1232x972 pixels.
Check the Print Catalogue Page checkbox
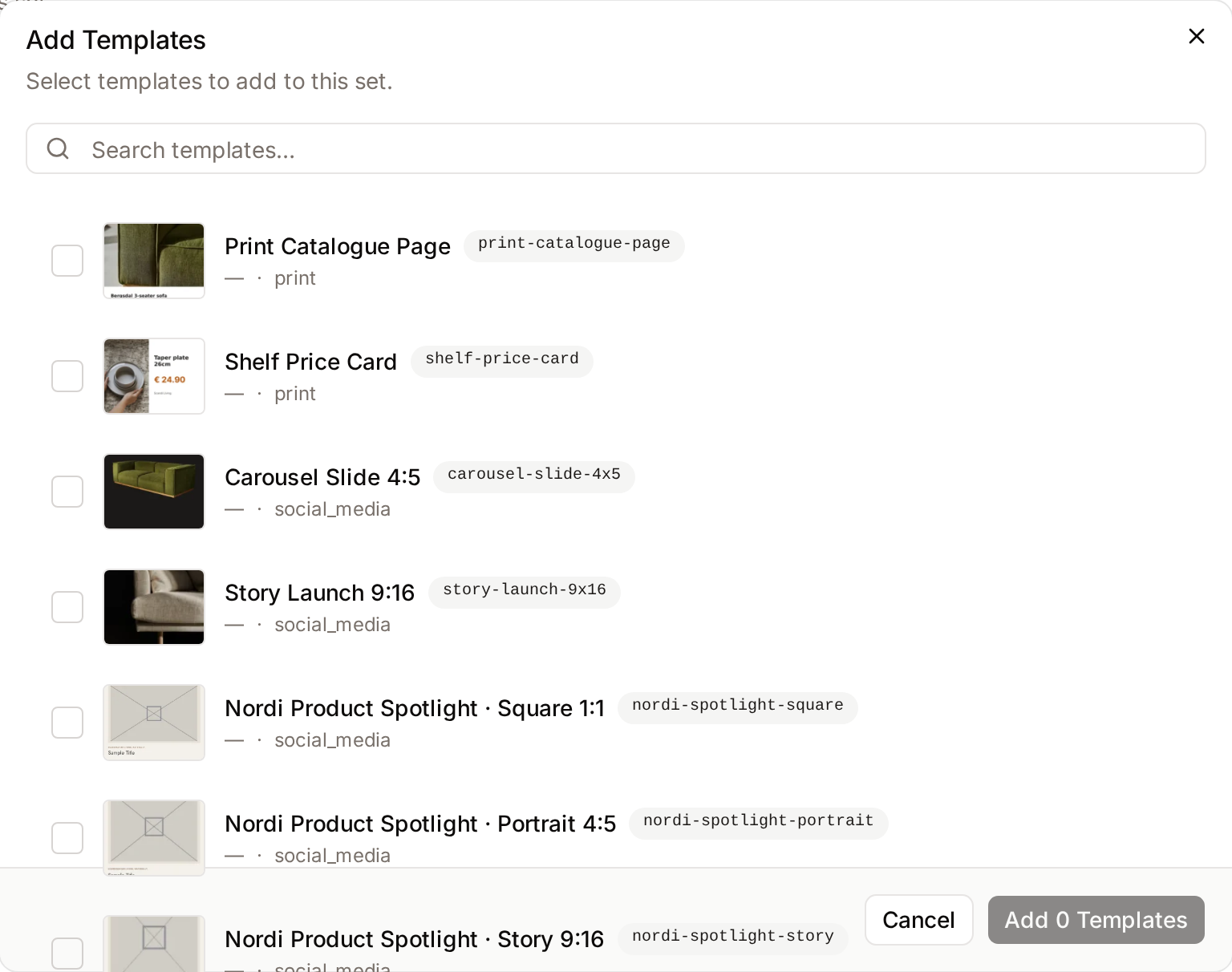(x=67, y=261)
